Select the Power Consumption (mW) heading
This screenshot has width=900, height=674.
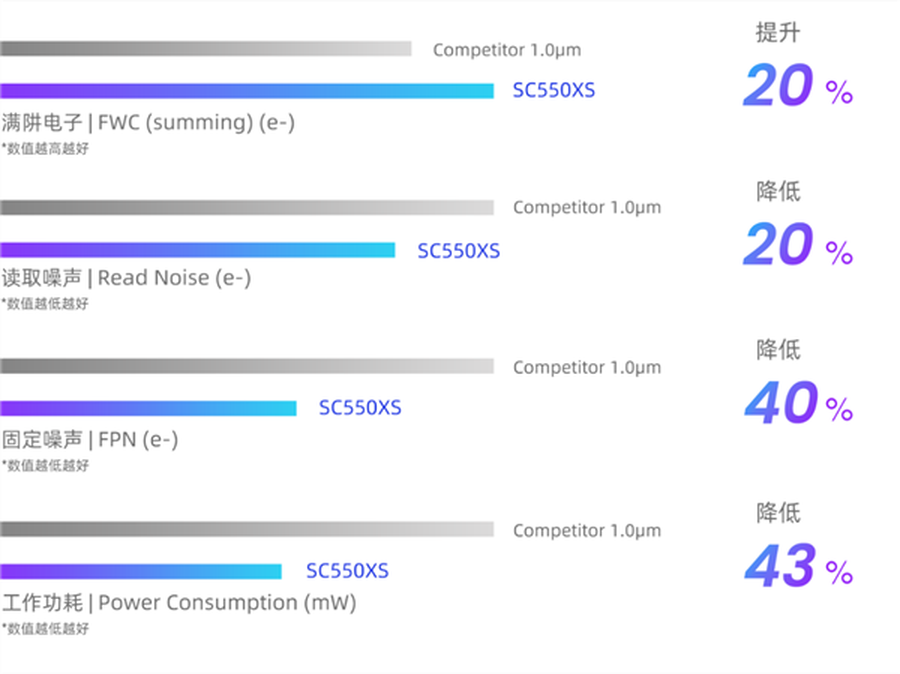[179, 604]
